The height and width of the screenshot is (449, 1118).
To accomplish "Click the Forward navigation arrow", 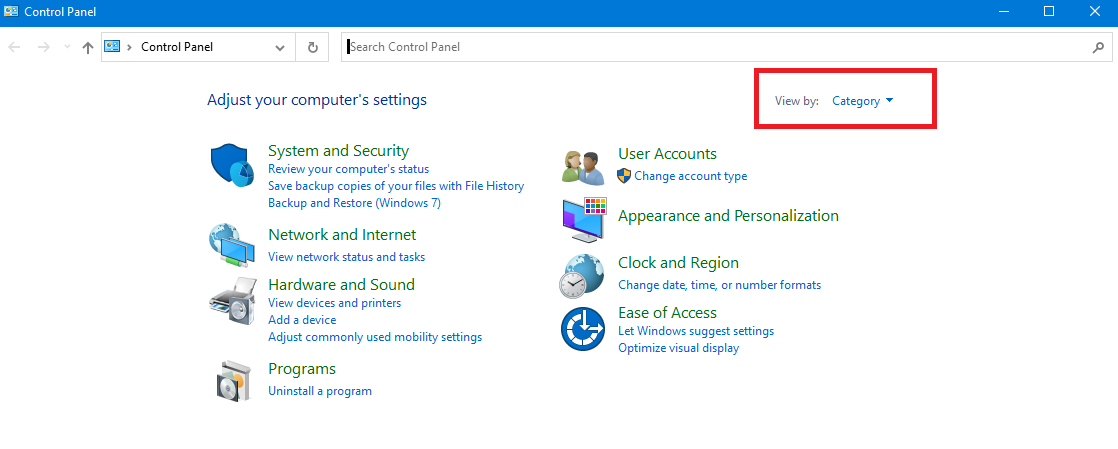I will (x=43, y=47).
